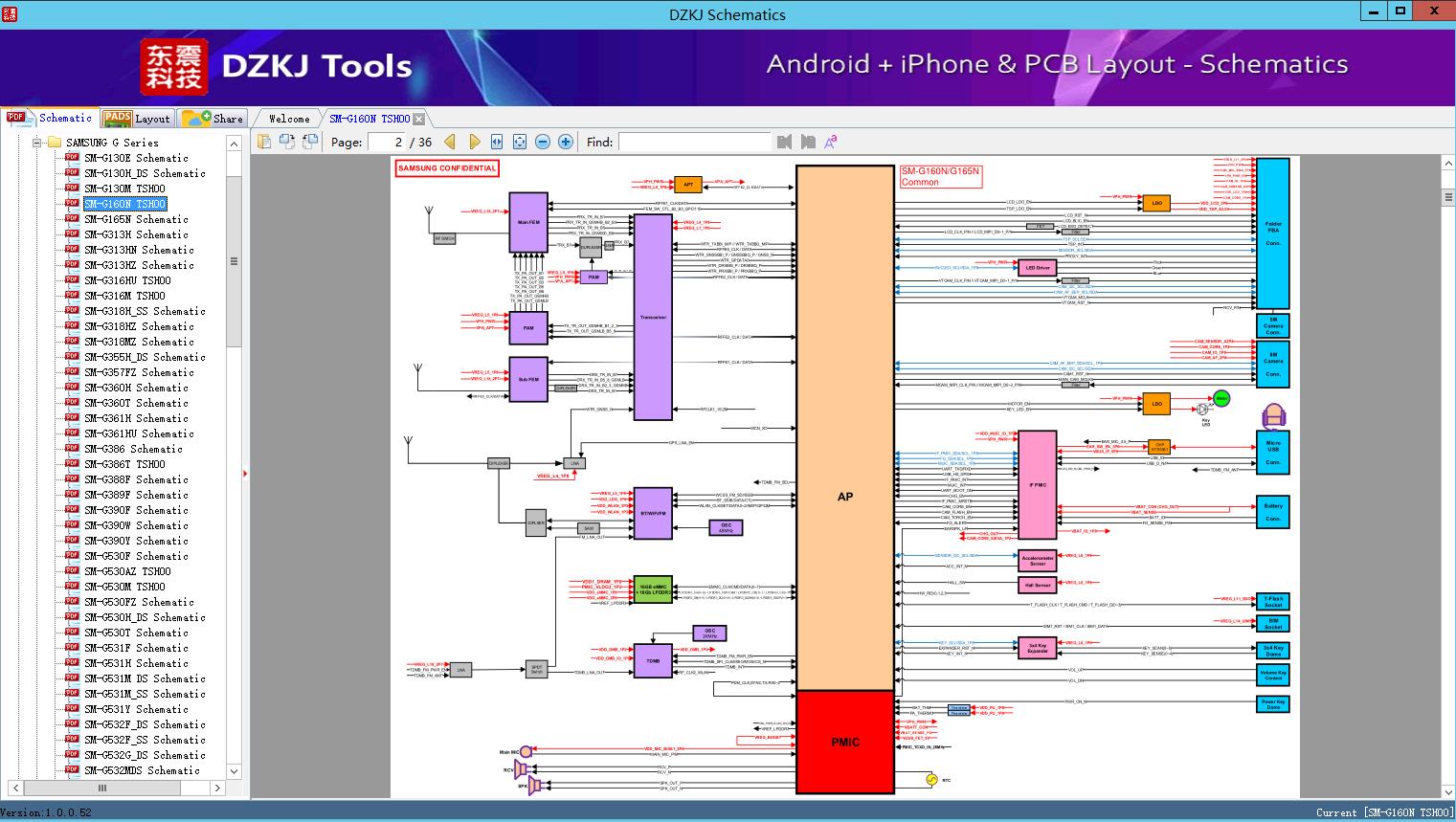Viewport: 1456px width, 822px height.
Task: Open the Share tab
Action: pyautogui.click(x=213, y=119)
